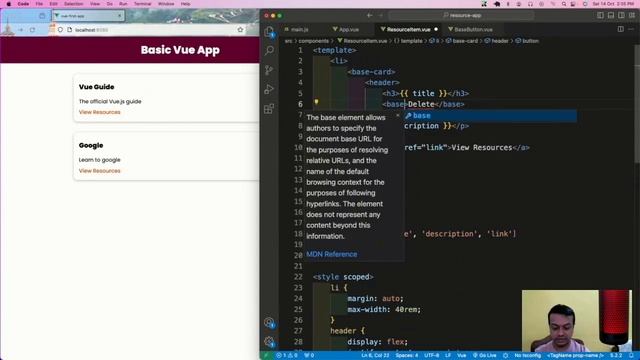Click the 'Basic Vue App' header title

pyautogui.click(x=180, y=50)
